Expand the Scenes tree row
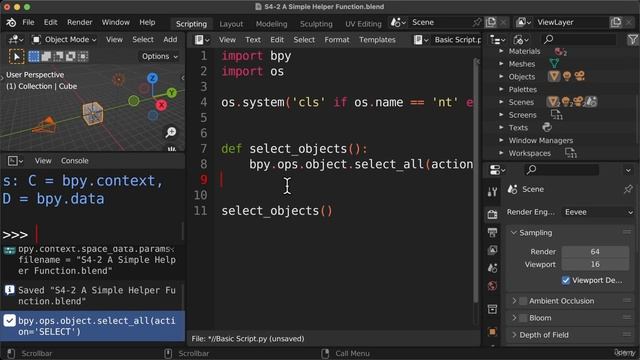 (501, 102)
